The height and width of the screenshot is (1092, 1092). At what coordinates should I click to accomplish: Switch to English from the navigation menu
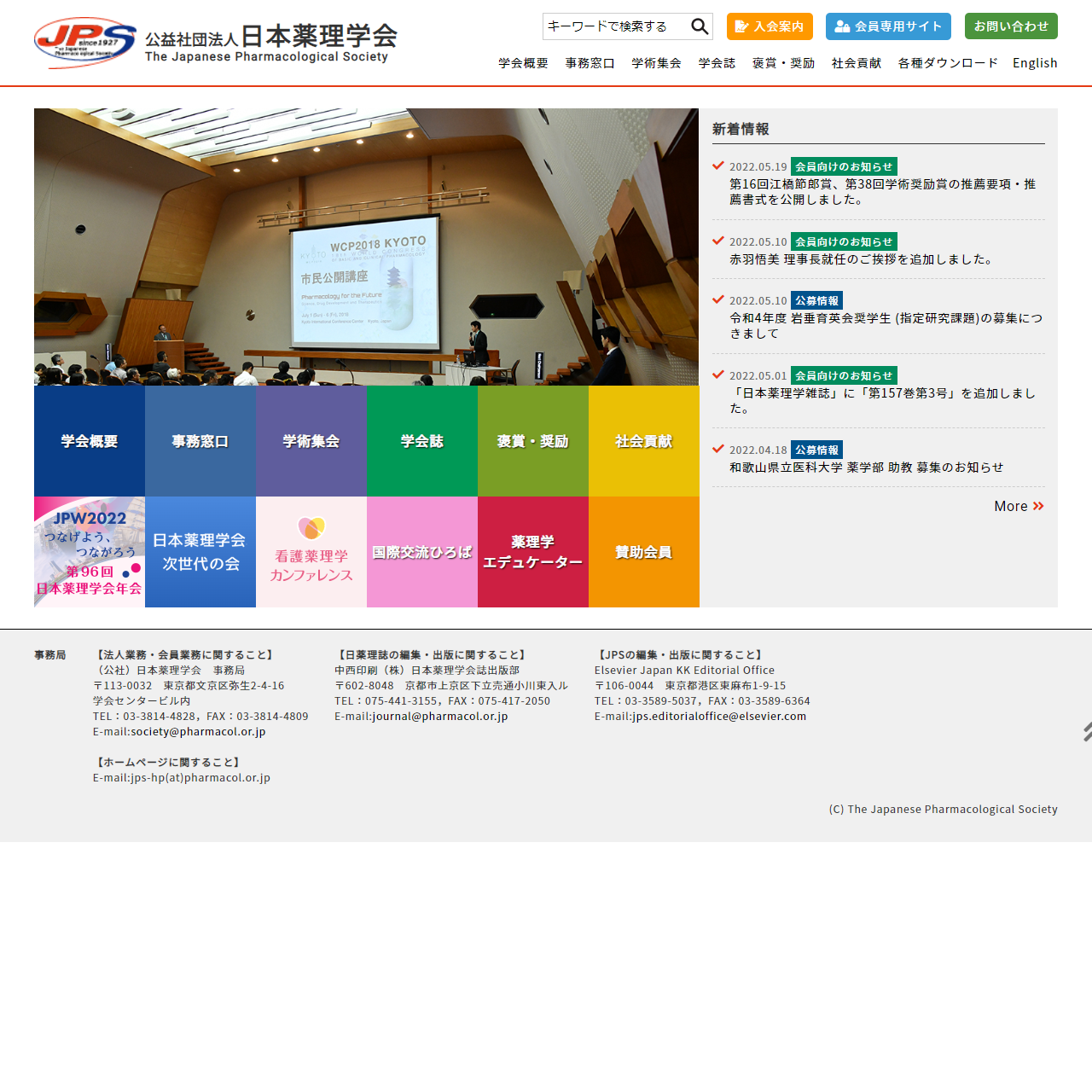[1035, 63]
